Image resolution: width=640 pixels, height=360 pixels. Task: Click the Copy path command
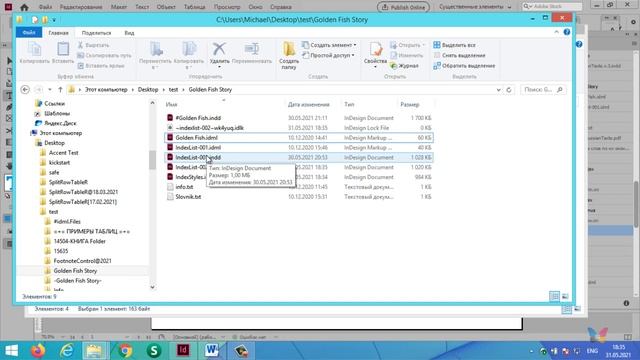tap(104, 56)
